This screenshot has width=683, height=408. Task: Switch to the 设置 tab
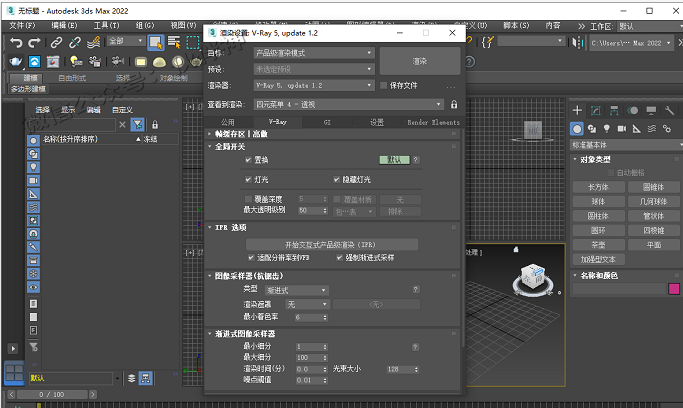pos(377,122)
